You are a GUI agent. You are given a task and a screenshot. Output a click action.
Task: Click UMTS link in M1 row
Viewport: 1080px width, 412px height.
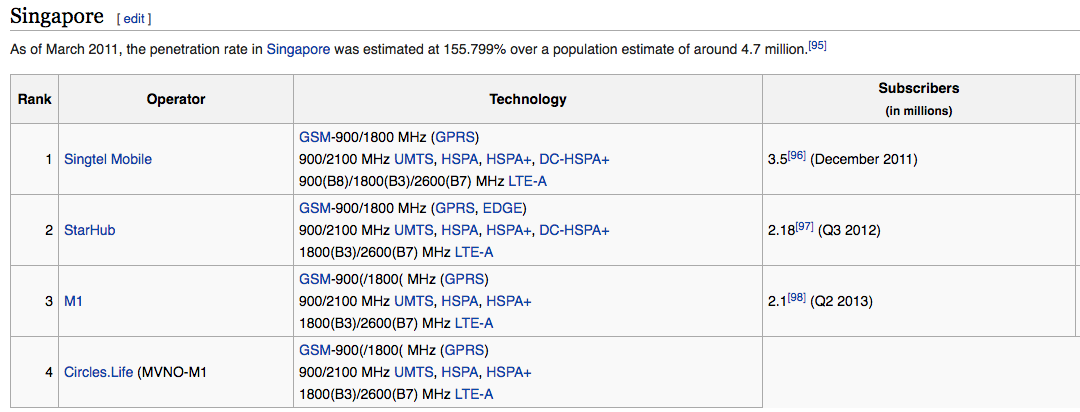[413, 301]
